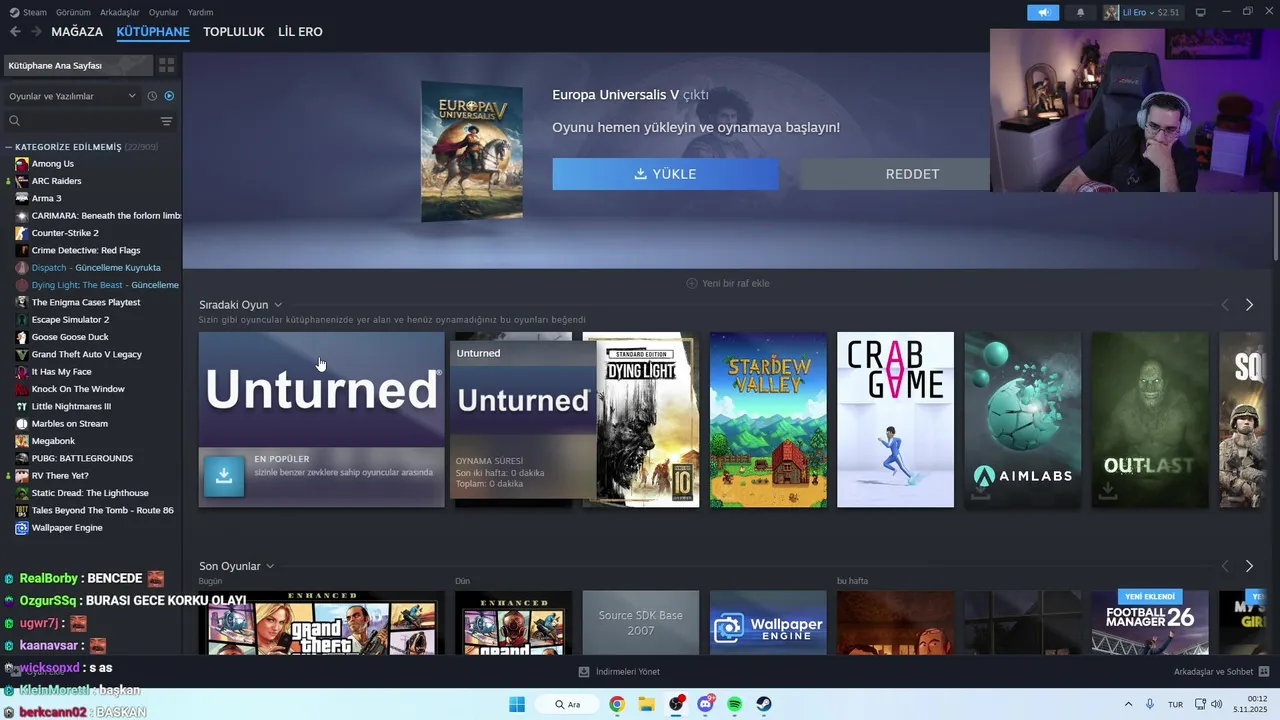This screenshot has height=720, width=1280.
Task: Select Megabonk in library list
Action: [x=54, y=441]
